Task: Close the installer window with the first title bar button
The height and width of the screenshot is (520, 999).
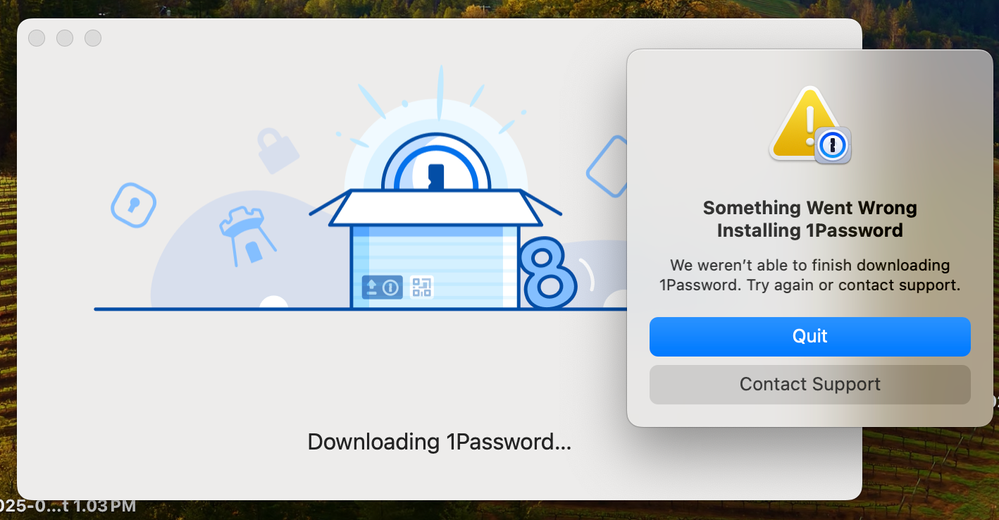Action: coord(37,38)
